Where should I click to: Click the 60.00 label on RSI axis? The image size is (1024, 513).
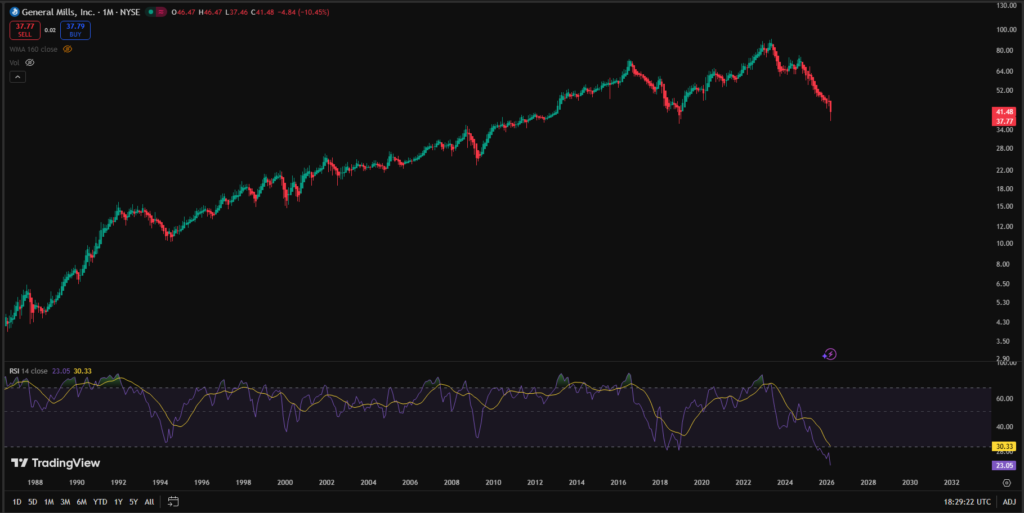pyautogui.click(x=1006, y=397)
